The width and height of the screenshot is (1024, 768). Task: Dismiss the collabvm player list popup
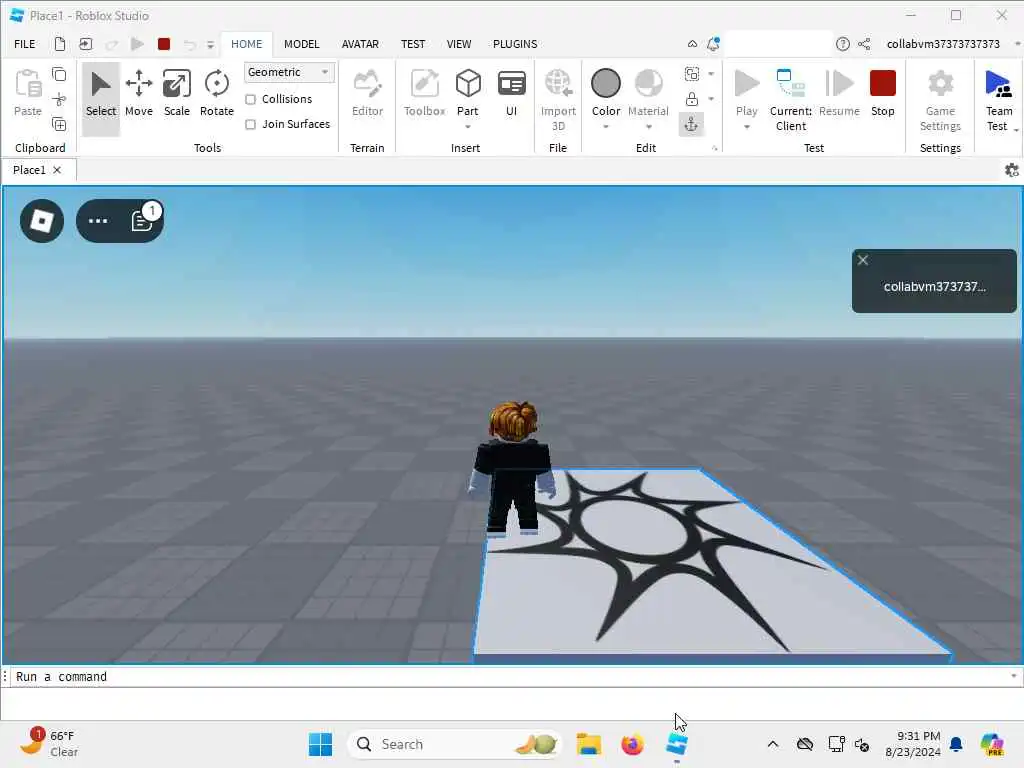tap(863, 260)
